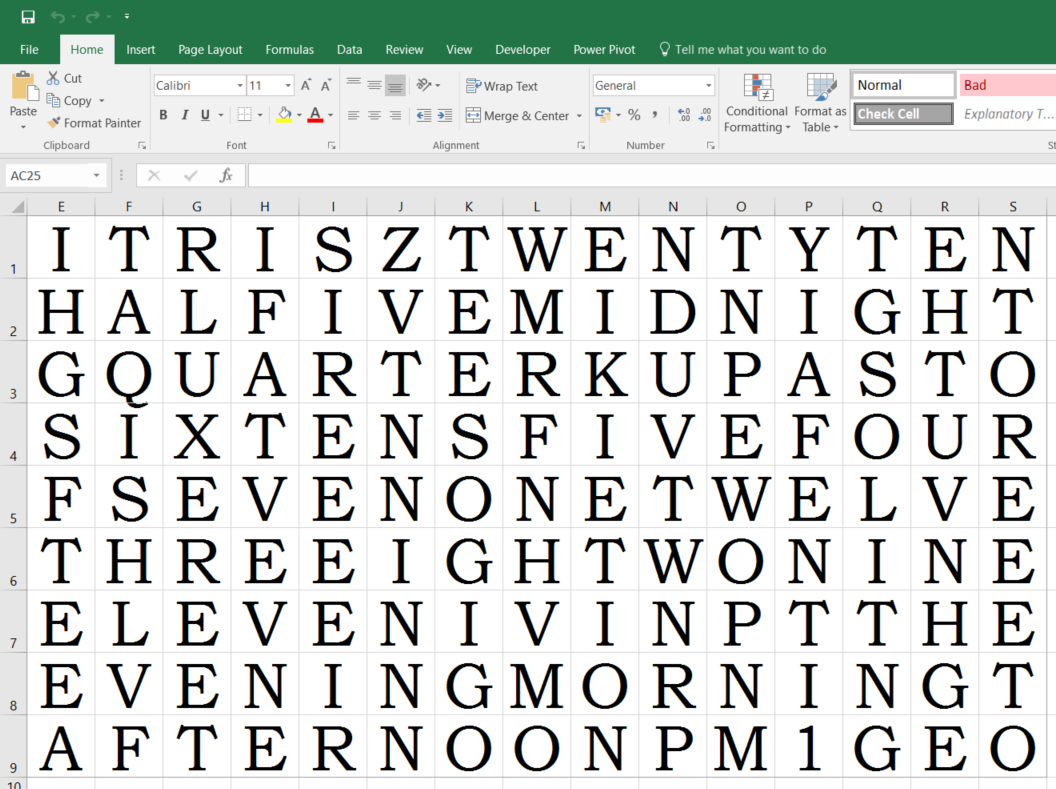
Task: Toggle Align Right
Action: 395,116
